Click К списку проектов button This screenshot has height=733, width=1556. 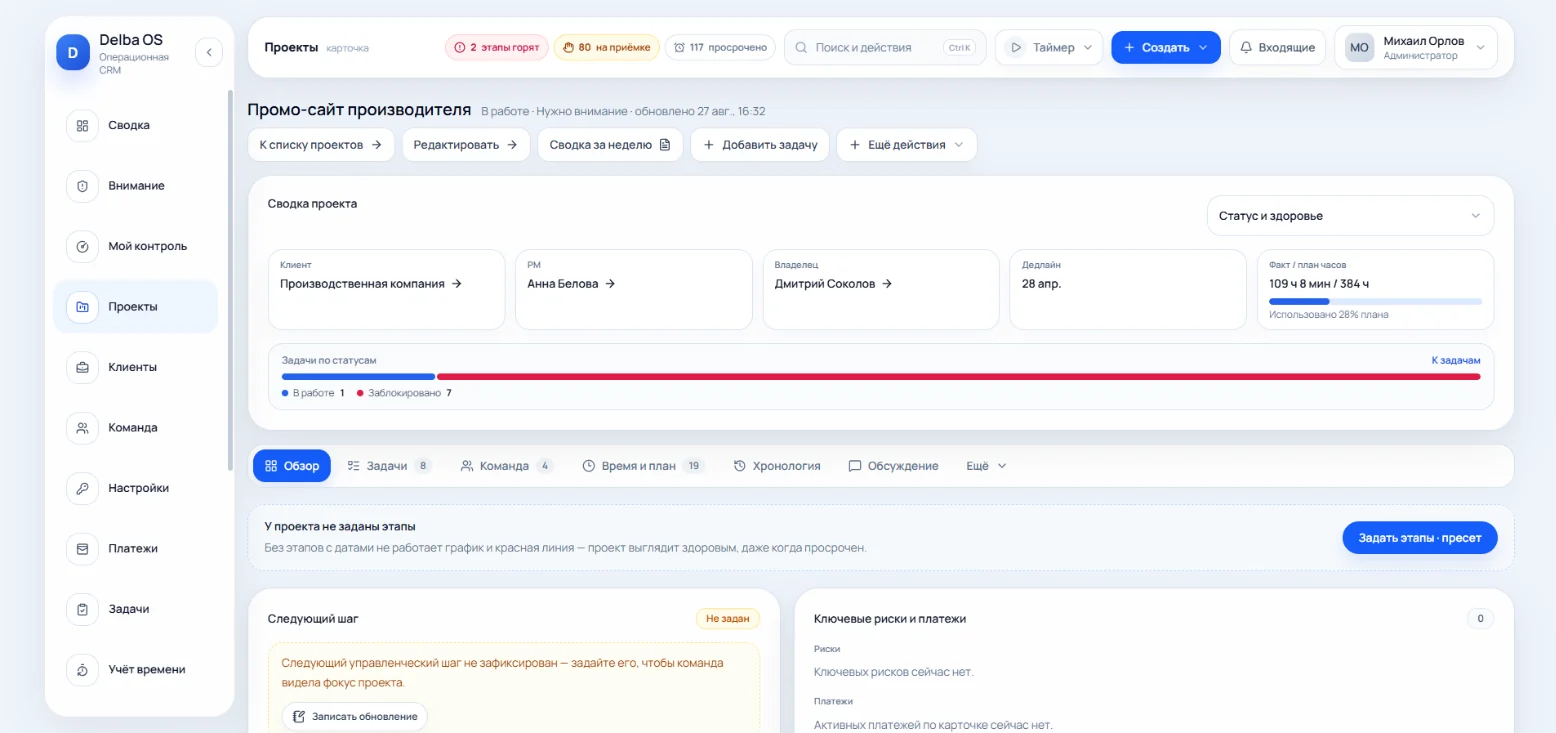(321, 144)
